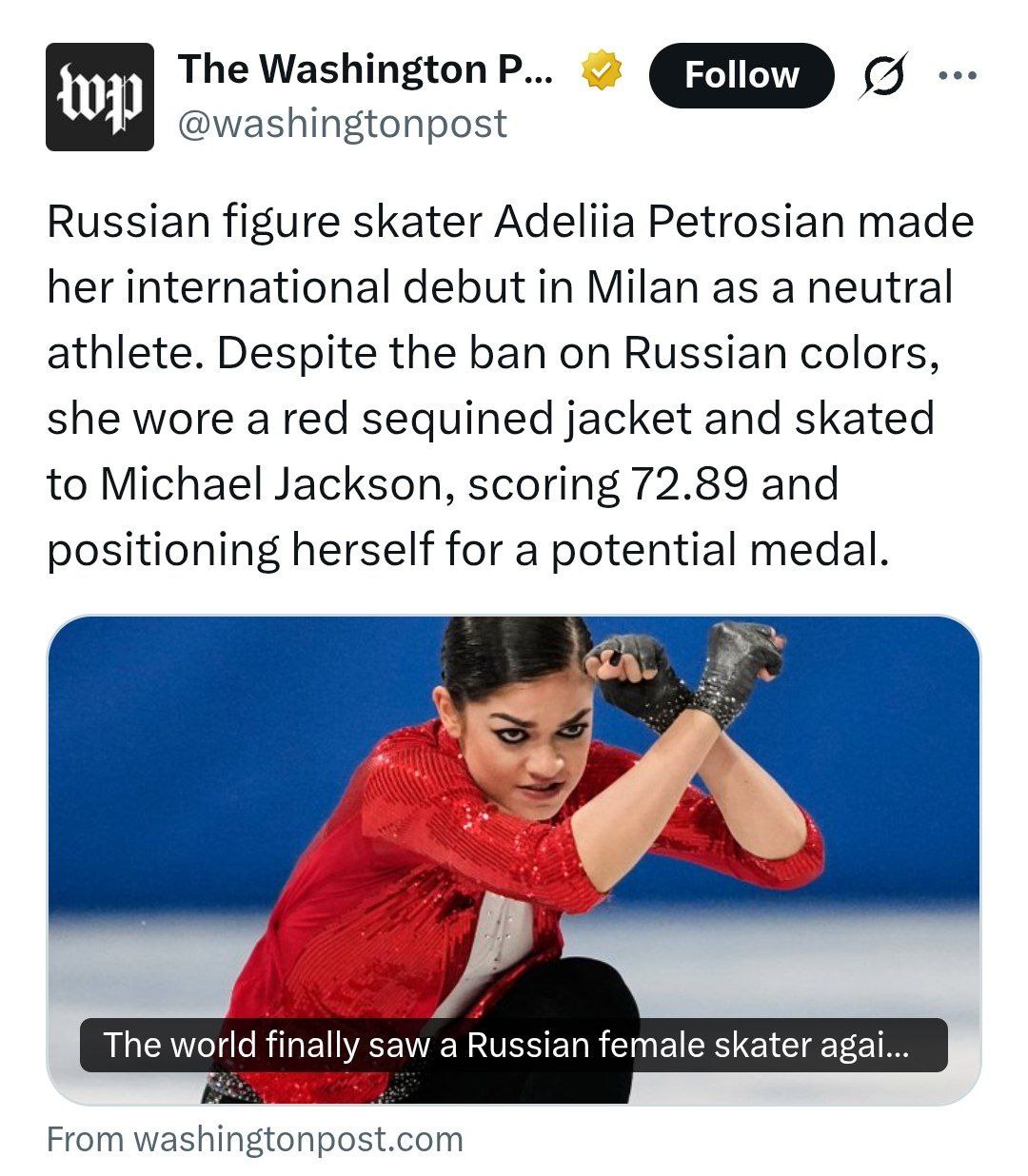1028x1176 pixels.
Task: Click the "The Washington P..." display name
Action: pos(365,69)
